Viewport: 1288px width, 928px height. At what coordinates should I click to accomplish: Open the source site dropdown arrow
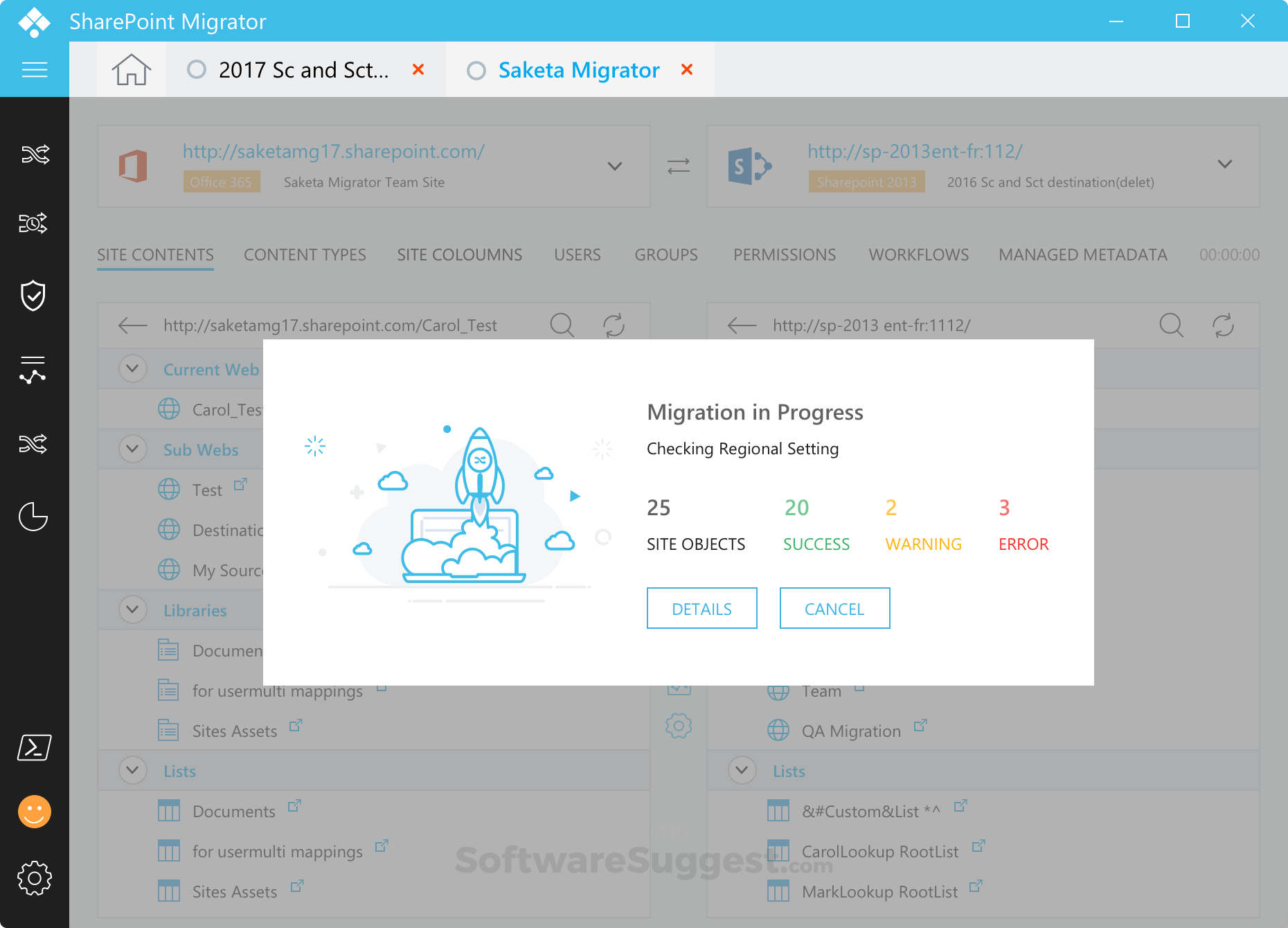point(614,166)
